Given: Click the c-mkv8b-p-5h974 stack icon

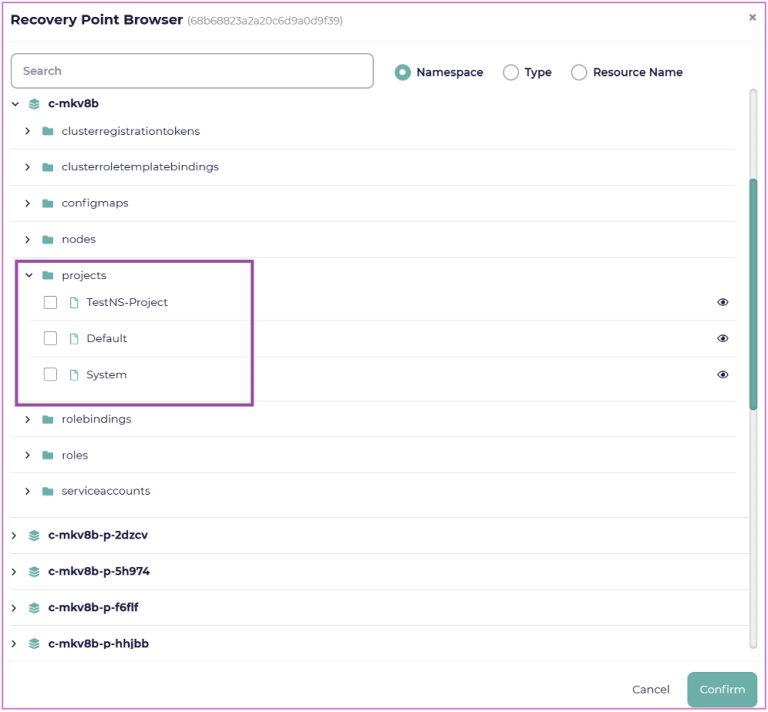Looking at the screenshot, I should (x=34, y=571).
